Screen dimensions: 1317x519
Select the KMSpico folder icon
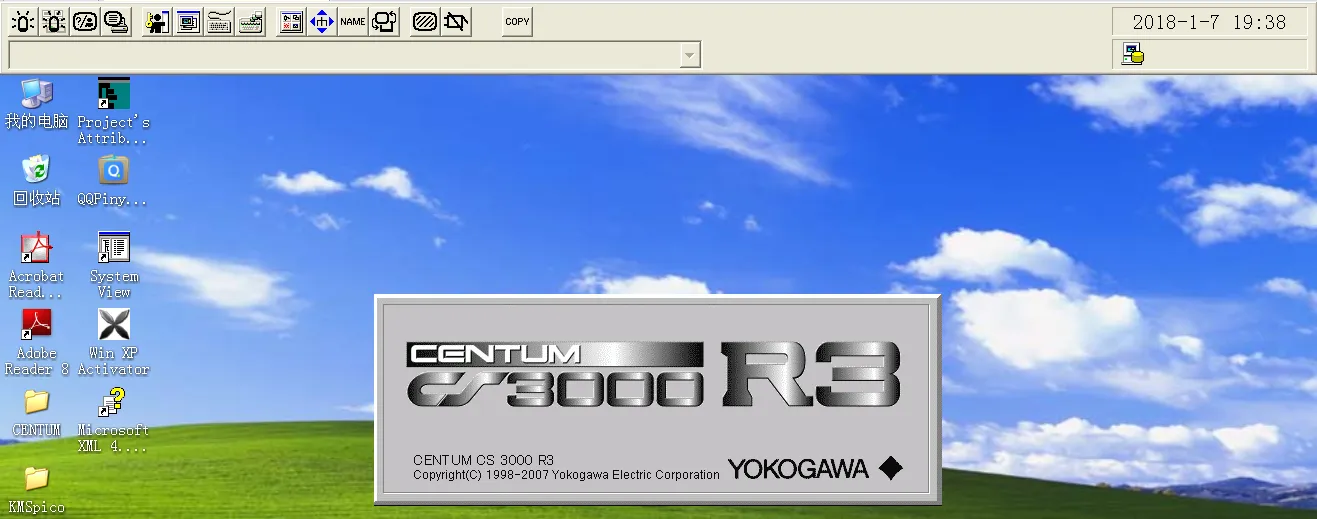point(36,490)
